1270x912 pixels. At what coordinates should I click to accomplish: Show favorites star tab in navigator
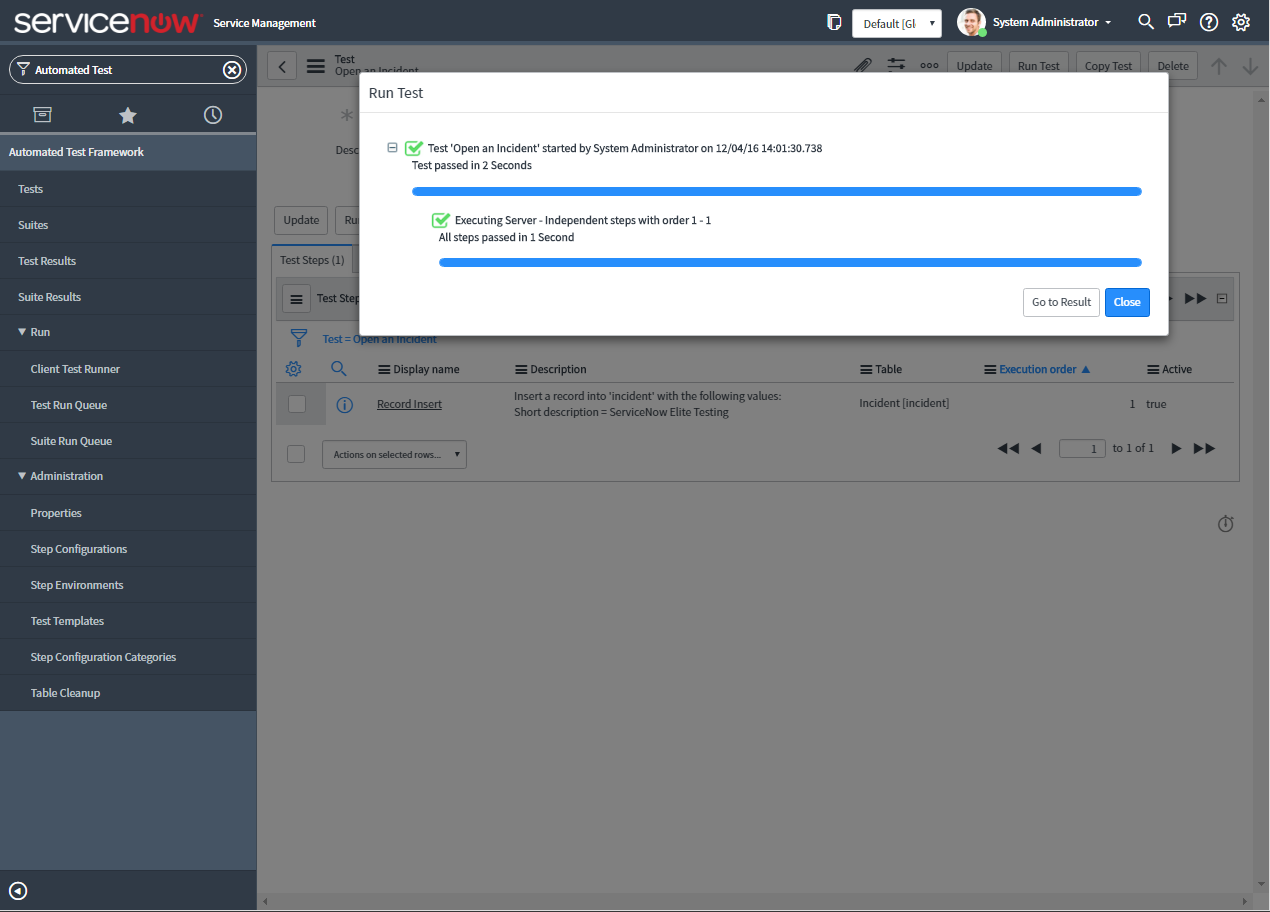tap(128, 115)
